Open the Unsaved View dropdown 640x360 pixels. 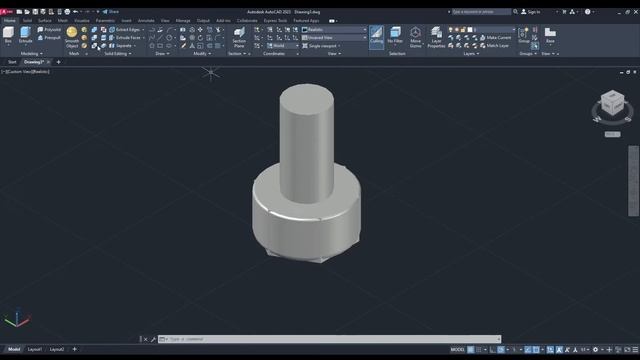[334, 38]
